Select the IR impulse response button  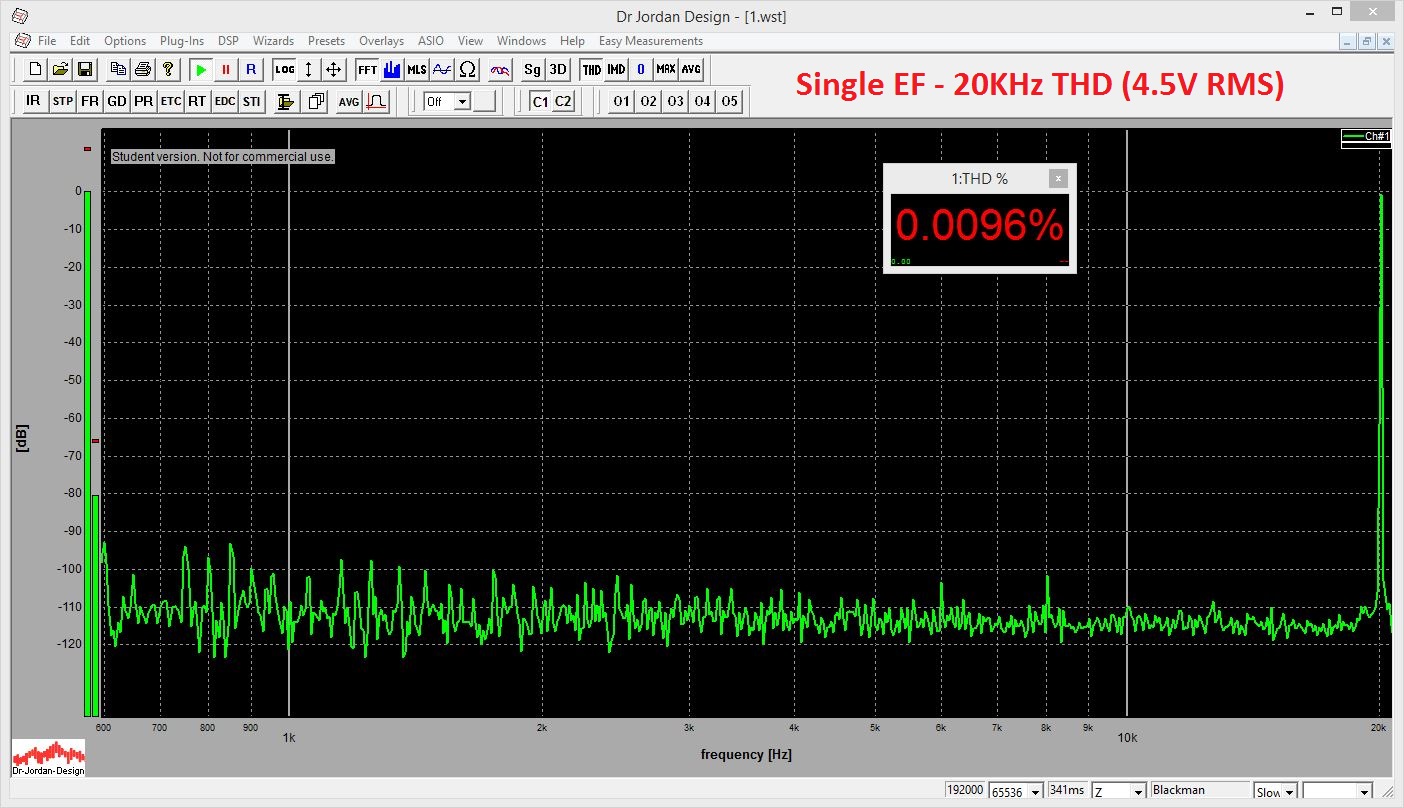click(33, 101)
